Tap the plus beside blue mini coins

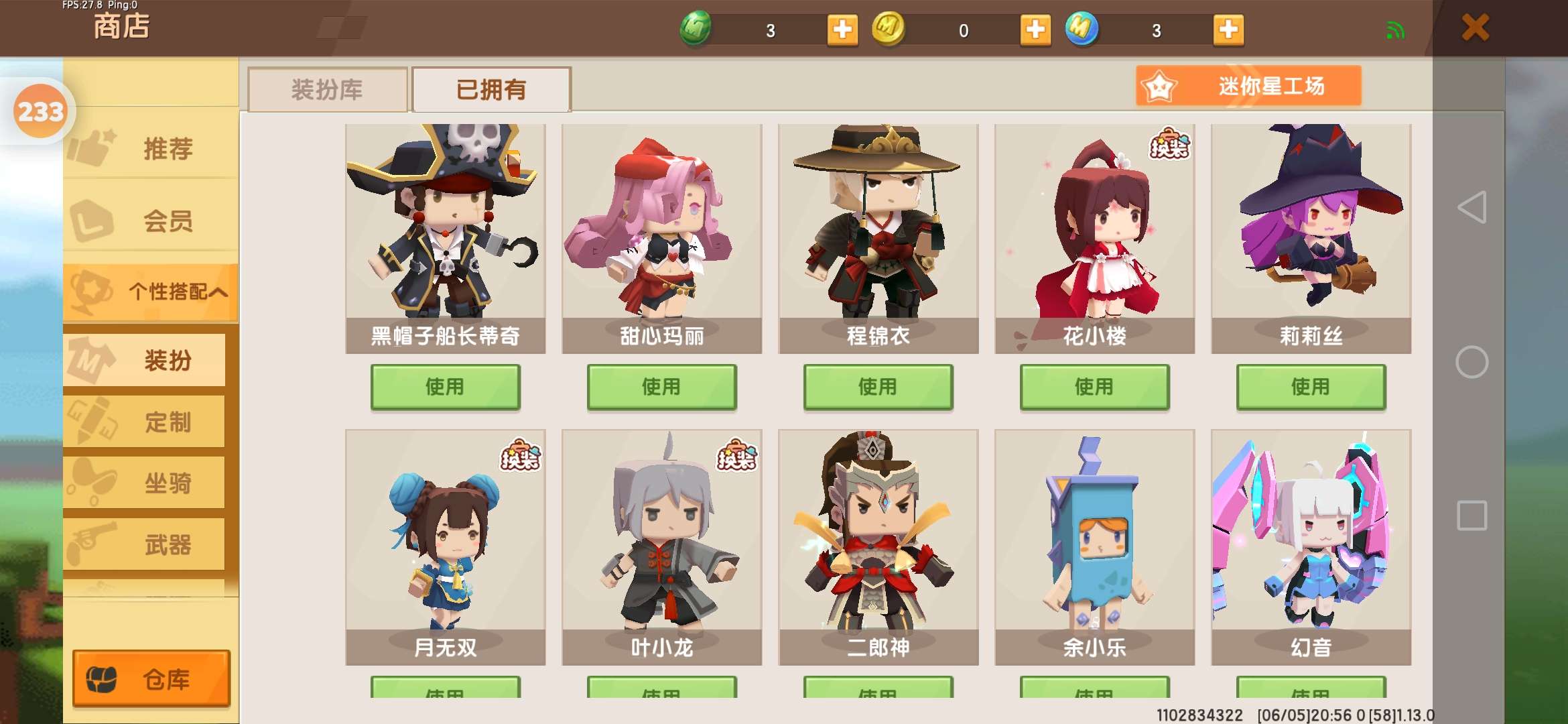[1228, 30]
